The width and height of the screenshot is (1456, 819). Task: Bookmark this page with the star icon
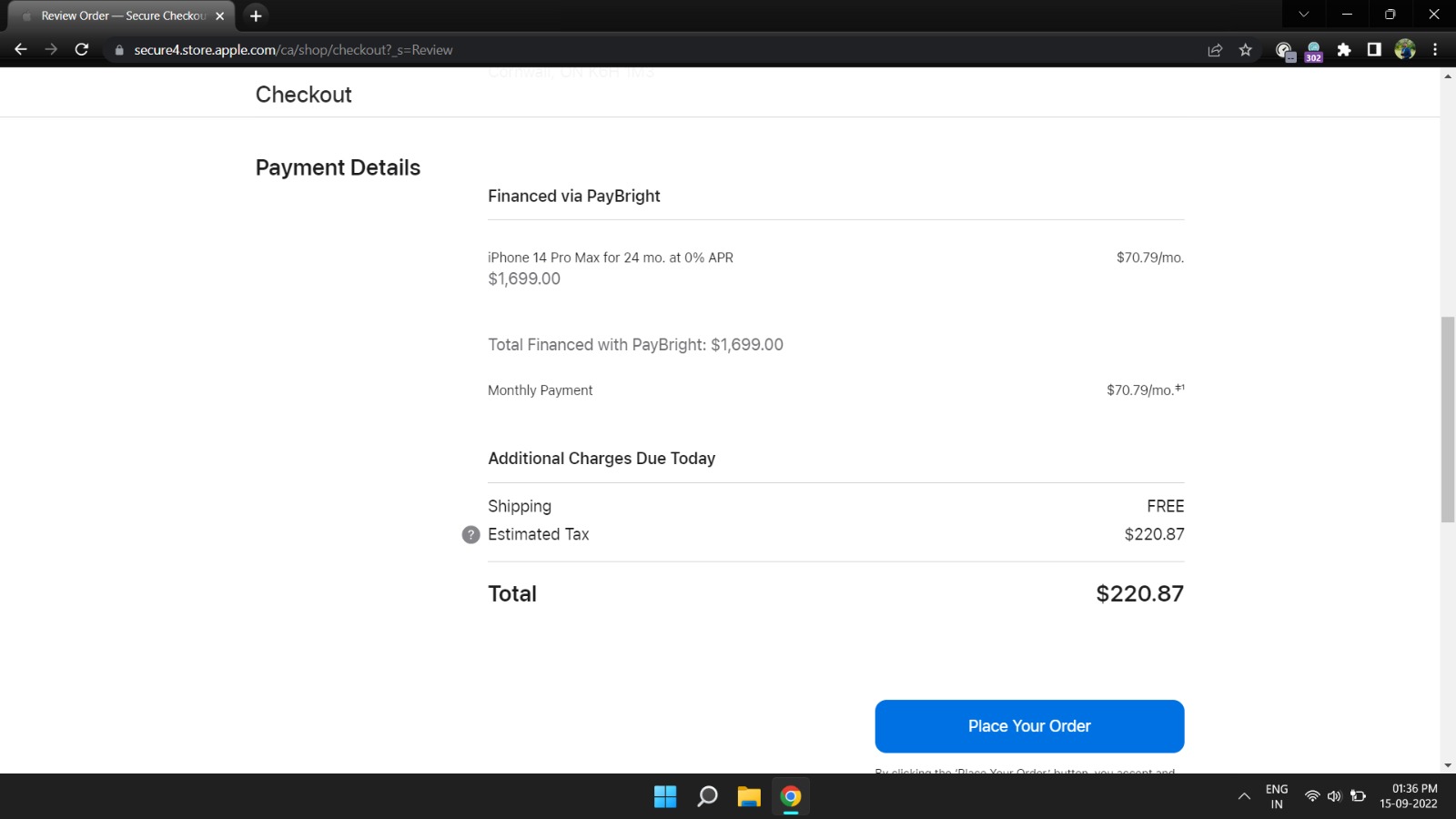pos(1246,50)
